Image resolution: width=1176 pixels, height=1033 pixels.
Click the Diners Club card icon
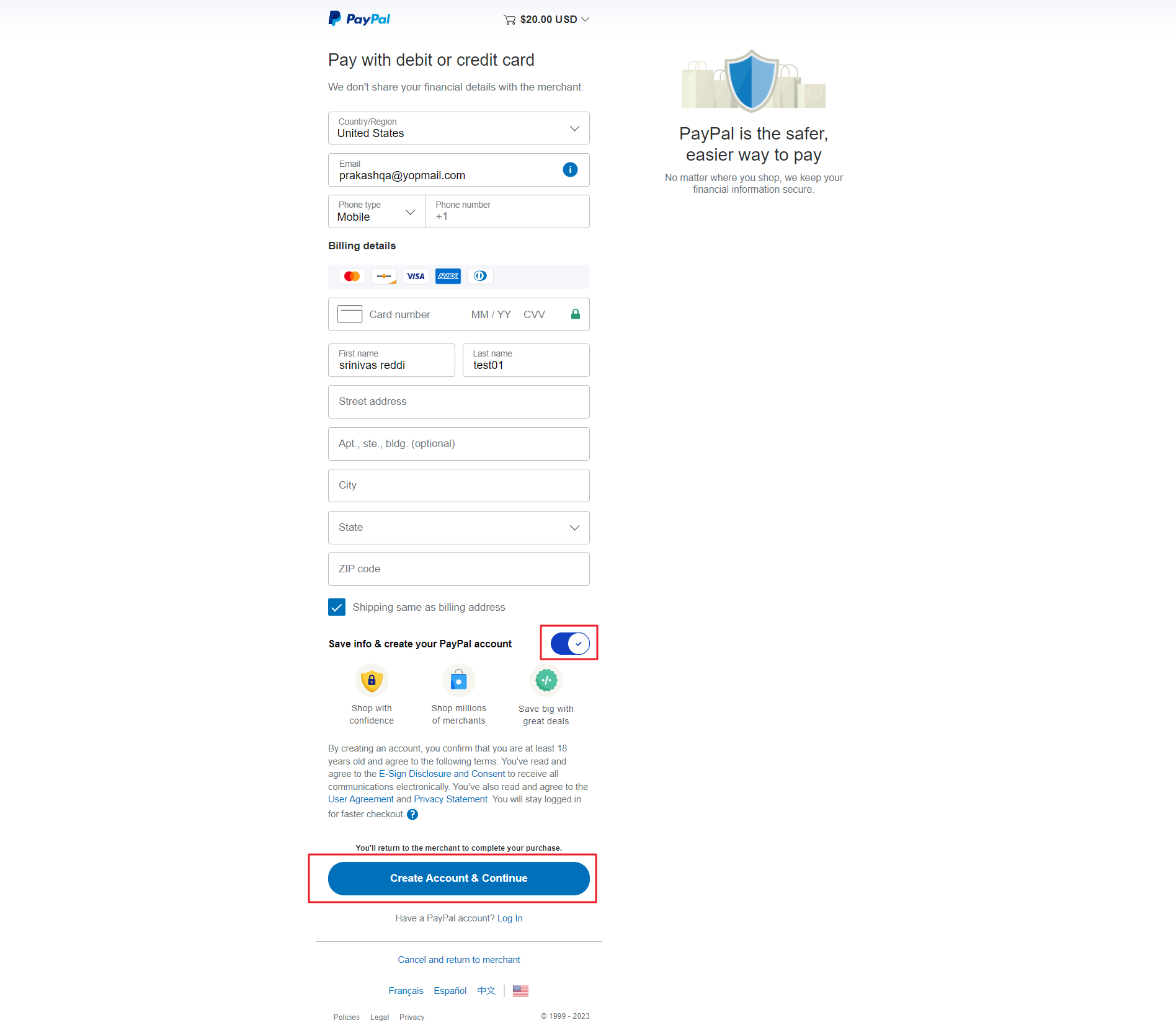[480, 276]
